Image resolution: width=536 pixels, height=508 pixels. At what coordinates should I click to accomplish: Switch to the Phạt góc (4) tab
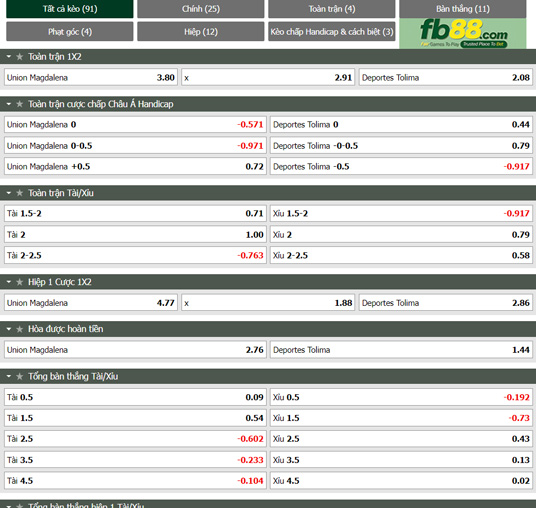(x=70, y=31)
